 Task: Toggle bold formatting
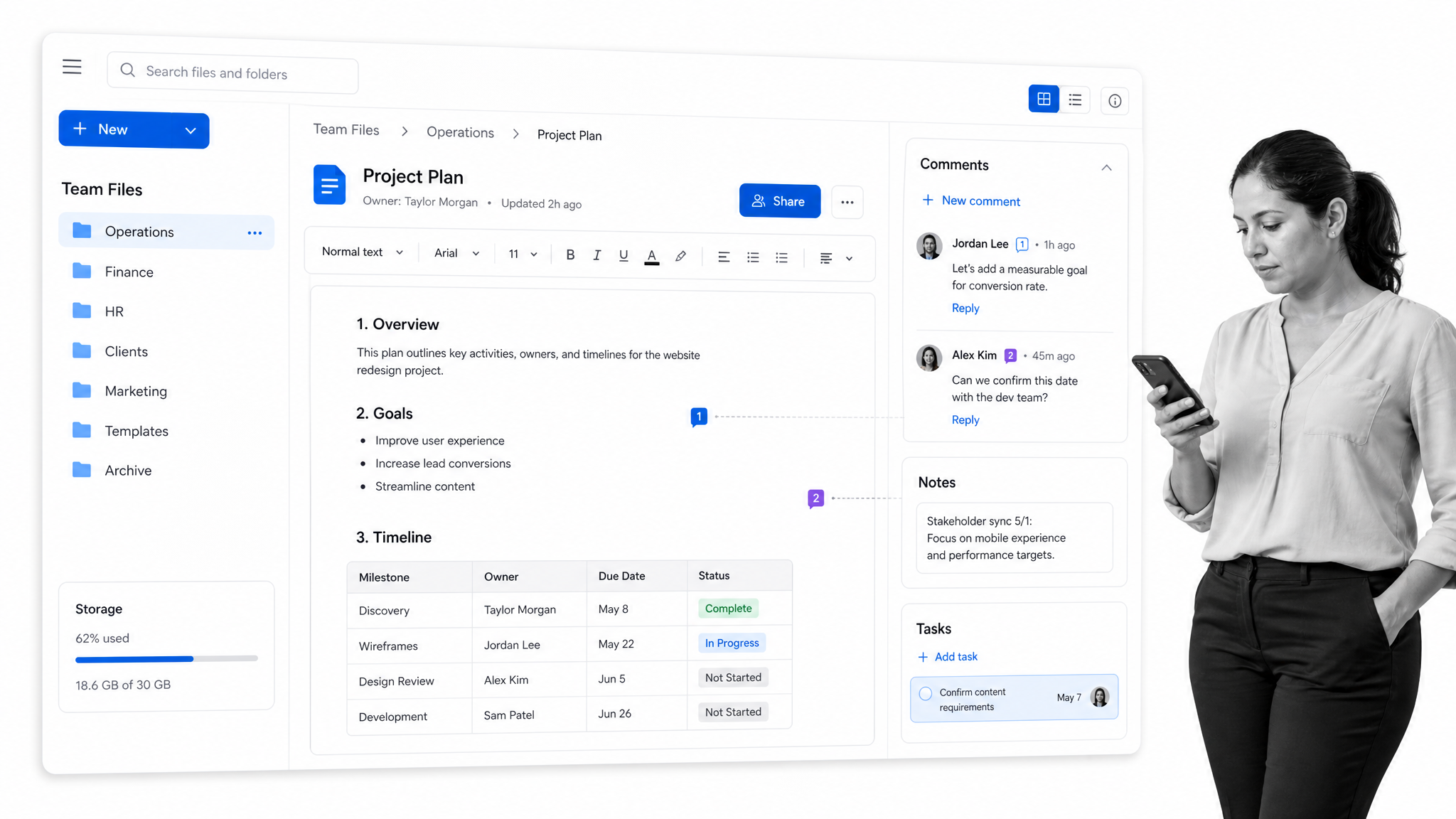pos(570,255)
